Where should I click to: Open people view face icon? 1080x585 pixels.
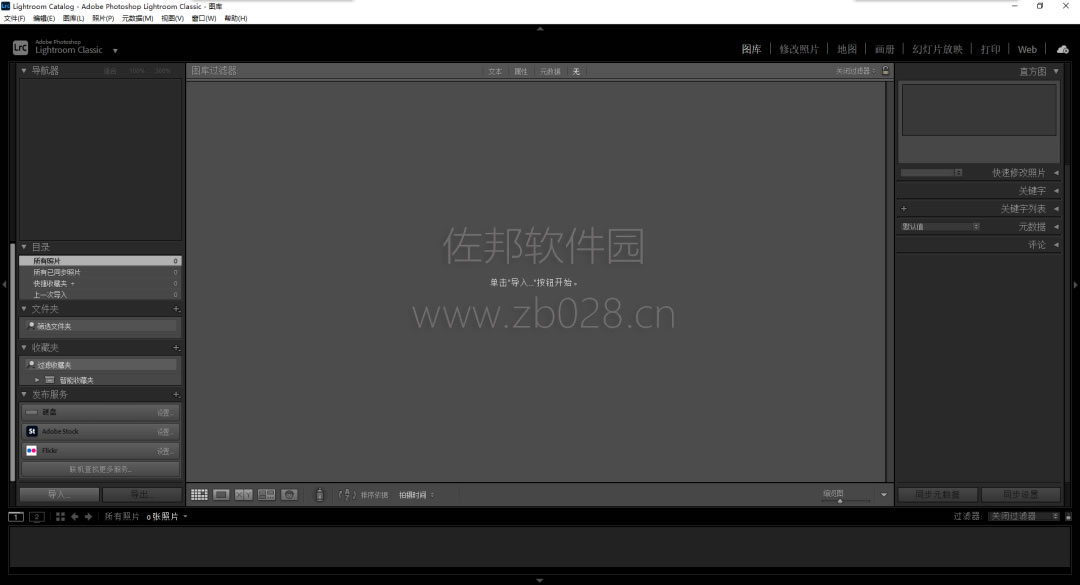click(289, 495)
